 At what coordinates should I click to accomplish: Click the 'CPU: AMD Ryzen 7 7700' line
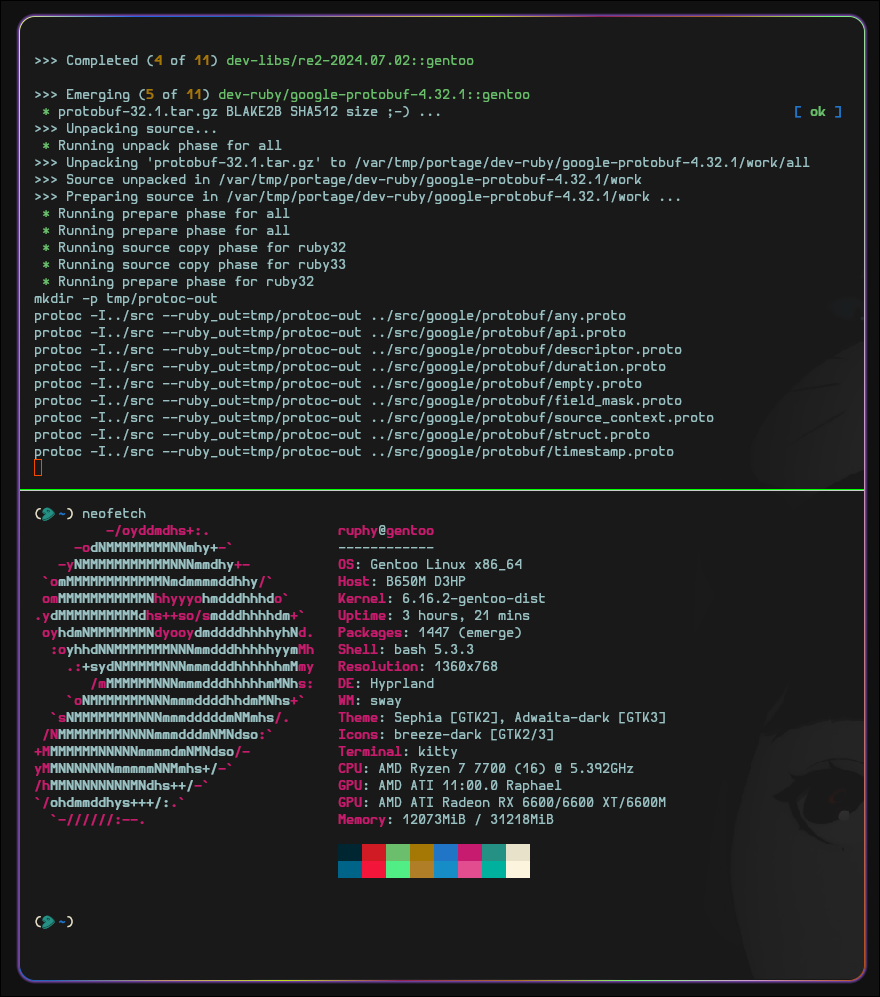[x=486, y=769]
